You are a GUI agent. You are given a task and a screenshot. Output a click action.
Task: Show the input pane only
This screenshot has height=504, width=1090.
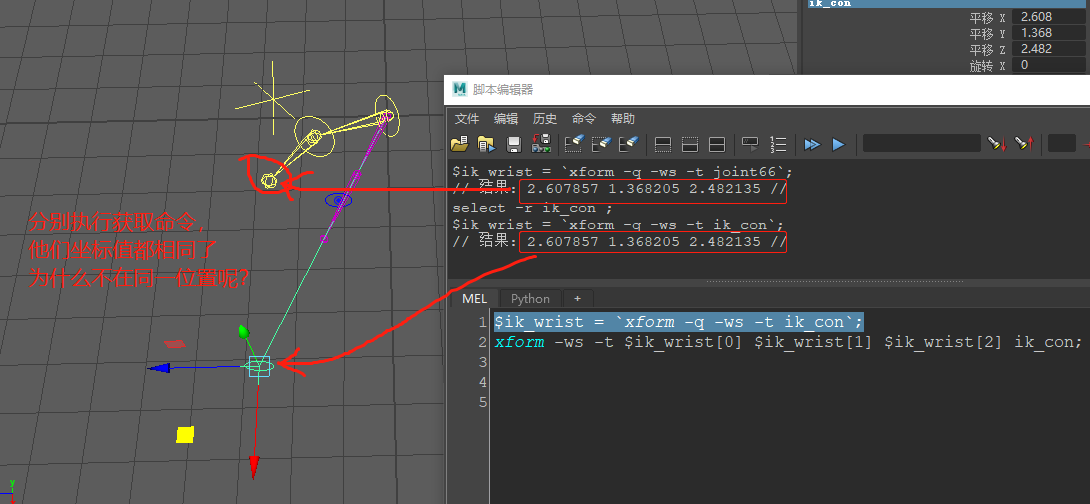click(690, 145)
